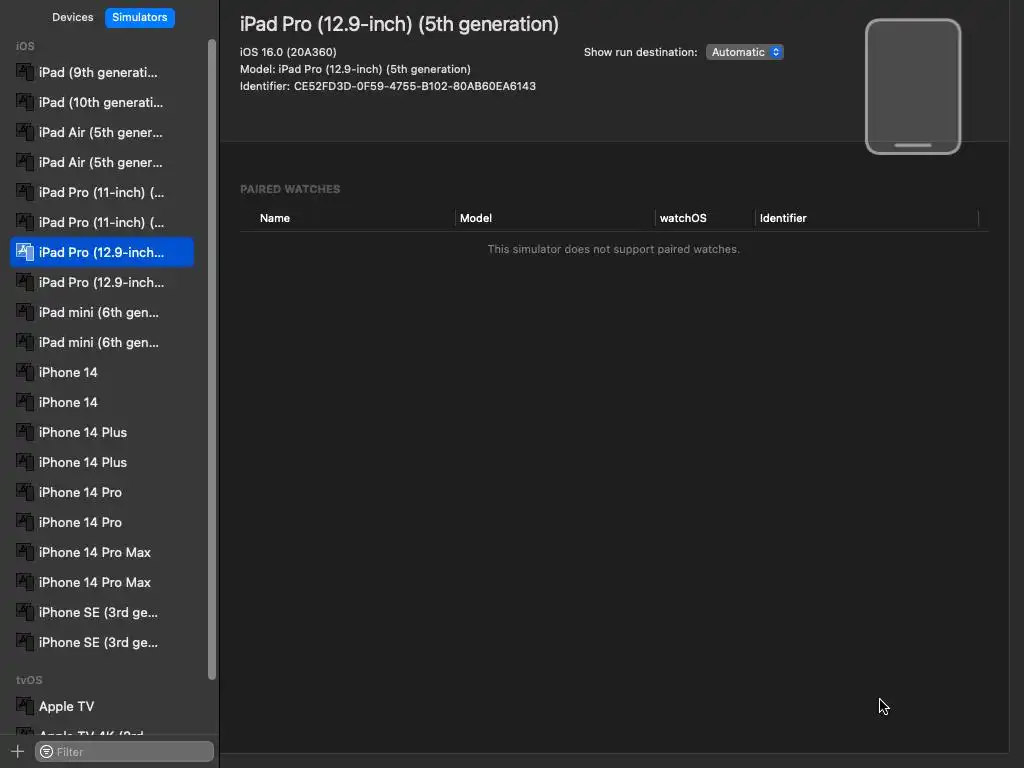
Task: Click the icon of the second iPhone 14 Plus row
Action: pyautogui.click(x=25, y=462)
